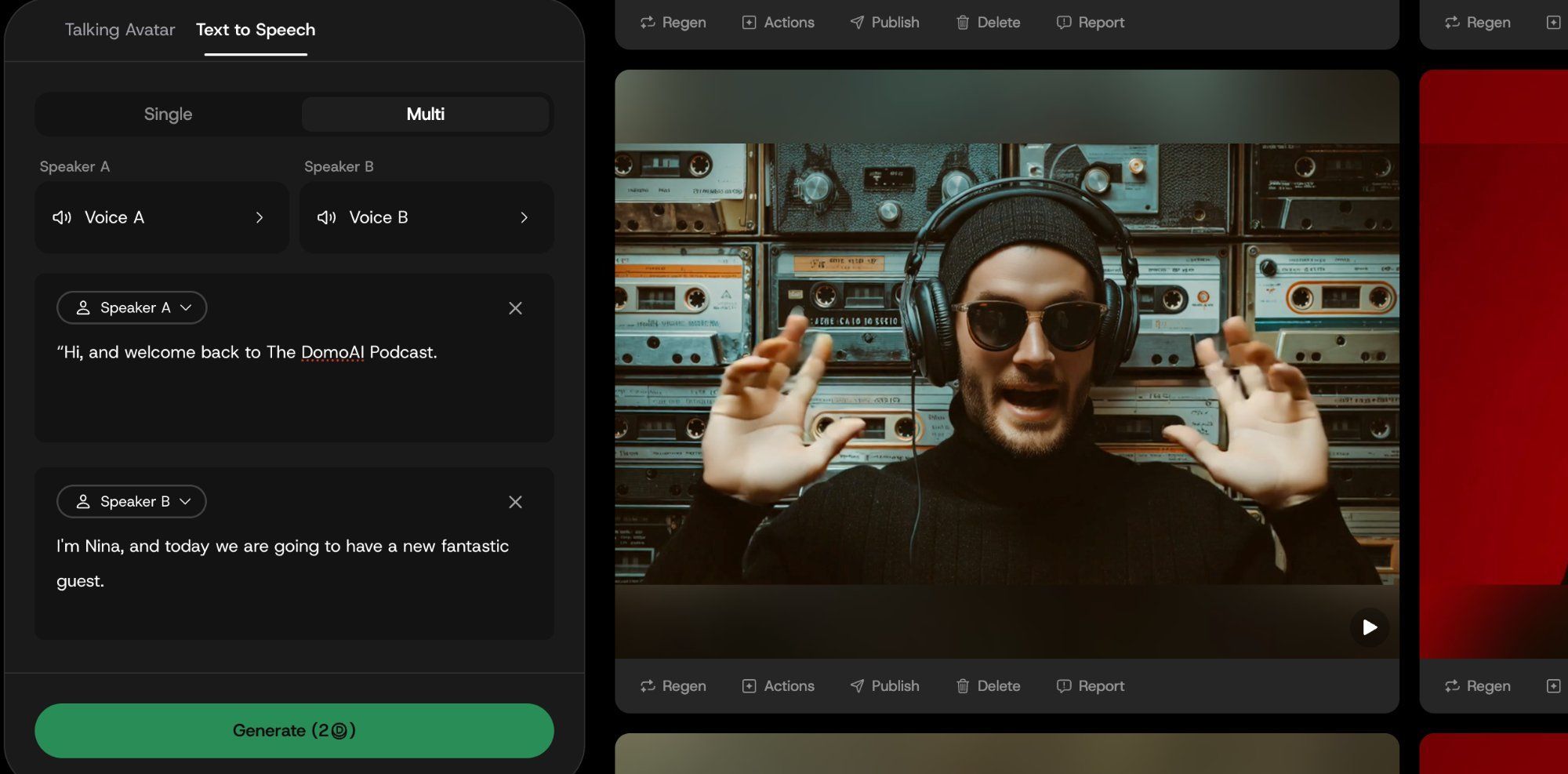
Task: Click the Report icon in top action bar
Action: pyautogui.click(x=1063, y=23)
